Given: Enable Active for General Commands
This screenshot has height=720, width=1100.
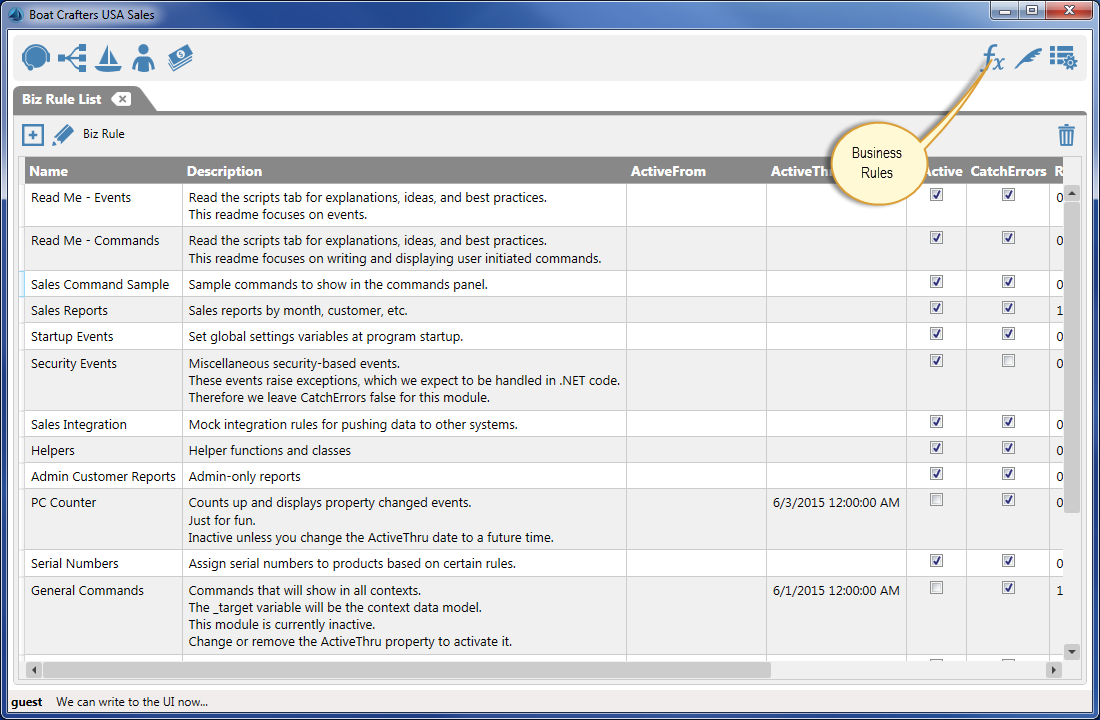Looking at the screenshot, I should 937,588.
